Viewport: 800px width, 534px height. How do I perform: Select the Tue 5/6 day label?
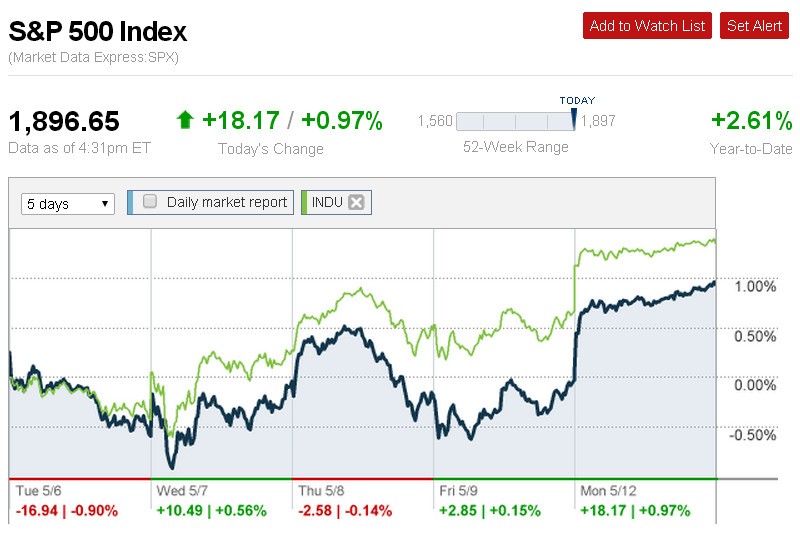tap(38, 492)
